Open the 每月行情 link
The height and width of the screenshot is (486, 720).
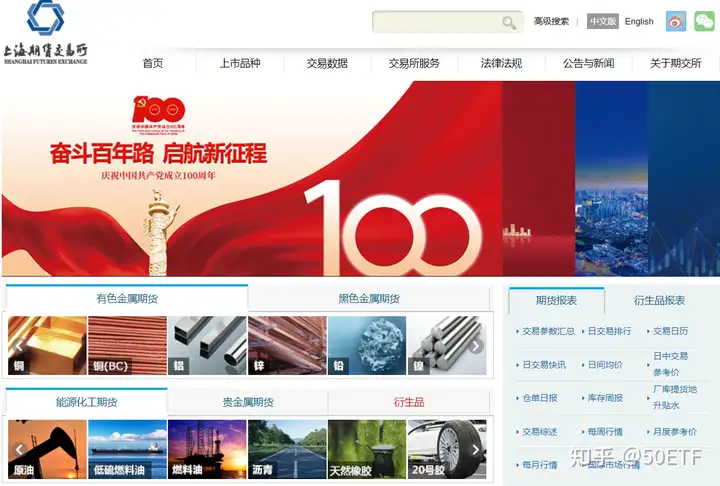pos(540,465)
